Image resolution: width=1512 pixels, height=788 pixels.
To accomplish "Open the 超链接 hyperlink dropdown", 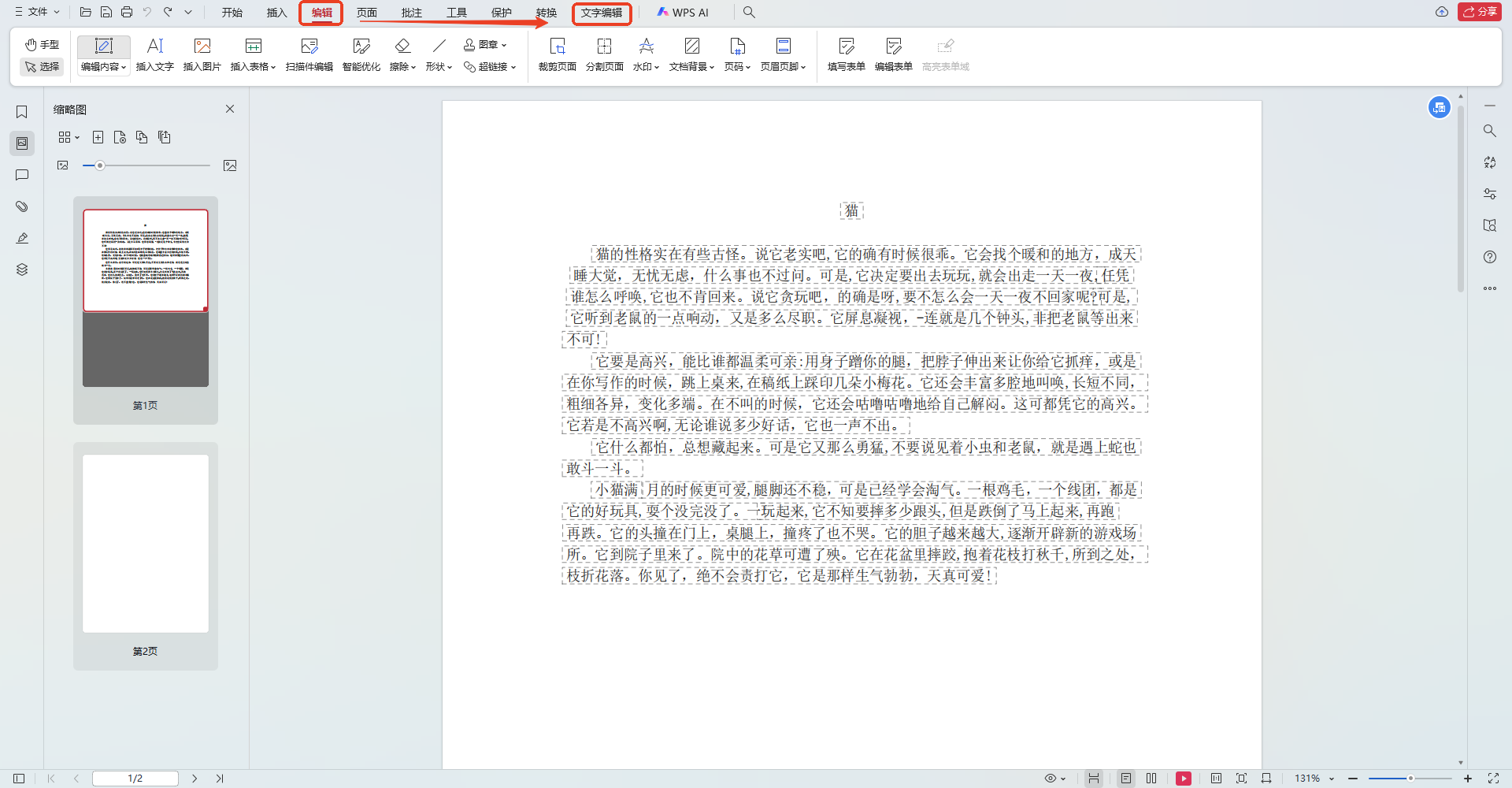I will (x=490, y=67).
